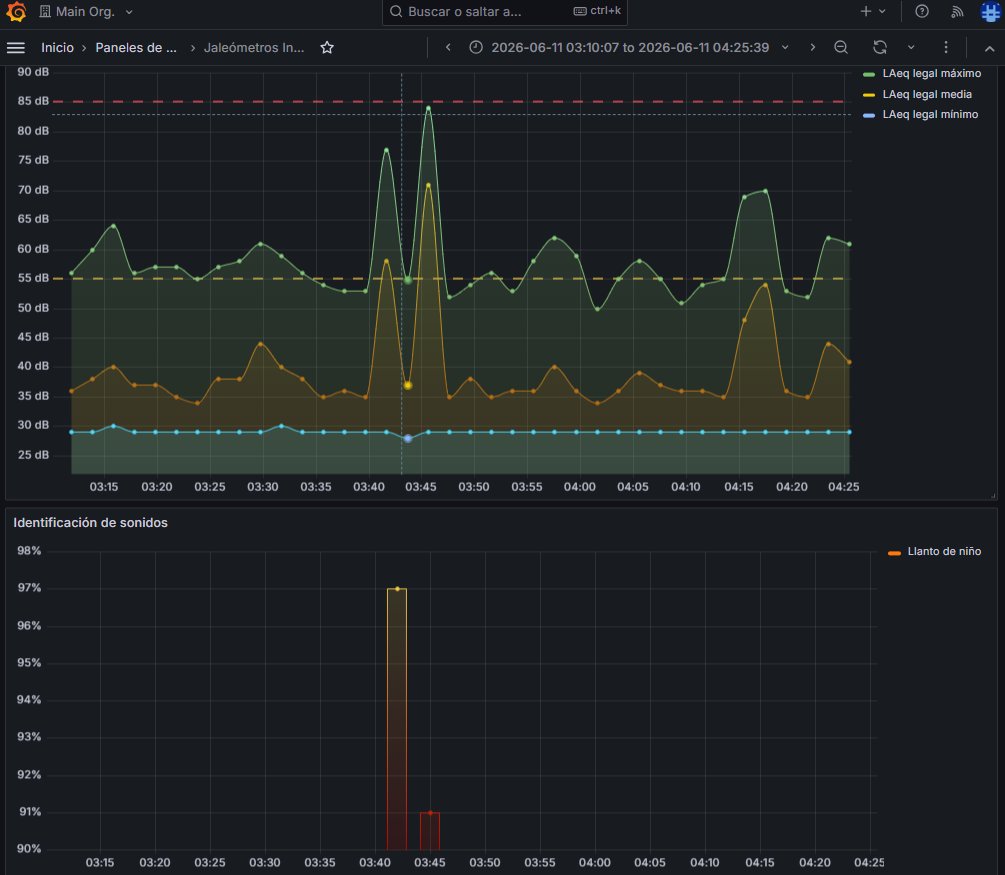The height and width of the screenshot is (875, 1005).
Task: Open Jaleómetros In... breadcrumb
Action: tap(254, 47)
